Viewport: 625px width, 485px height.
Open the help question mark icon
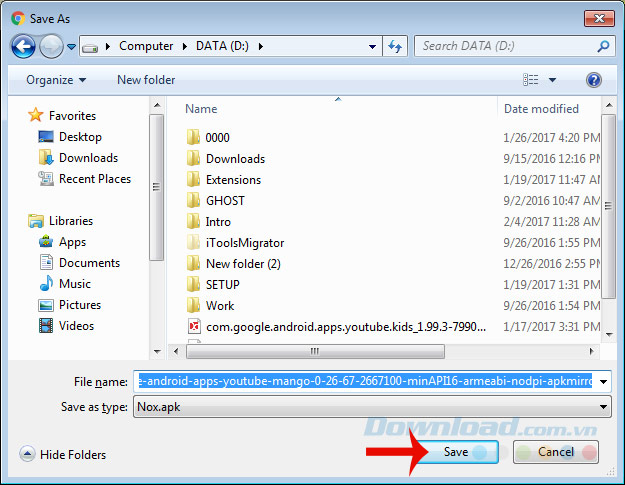tap(593, 80)
